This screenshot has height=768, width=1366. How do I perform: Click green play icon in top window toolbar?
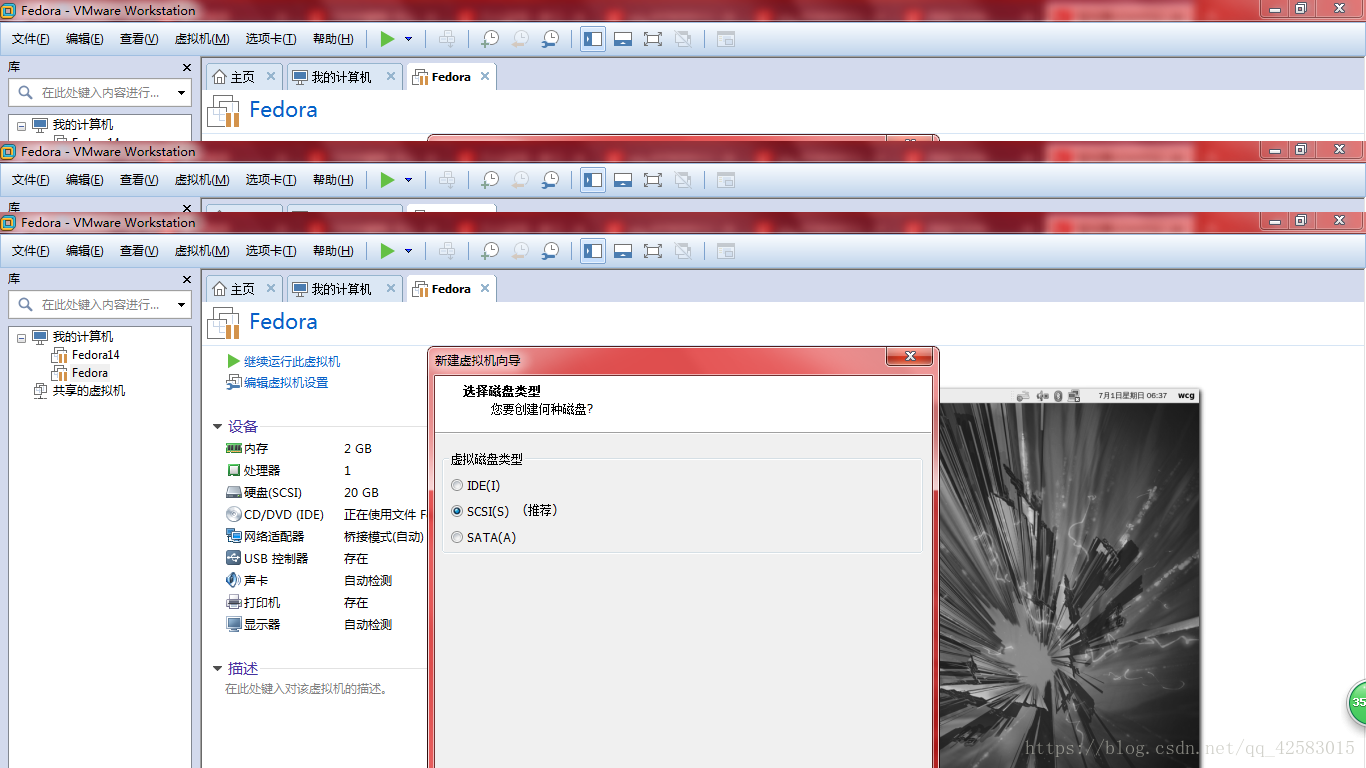(x=387, y=39)
